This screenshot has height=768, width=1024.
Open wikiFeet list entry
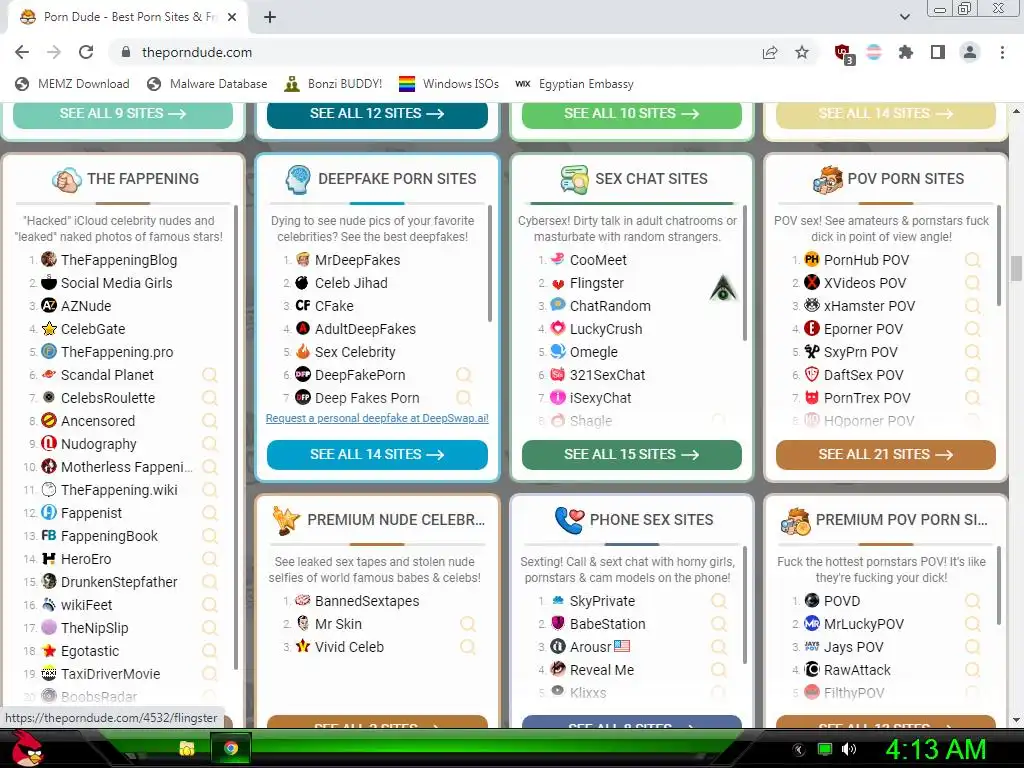click(x=86, y=605)
